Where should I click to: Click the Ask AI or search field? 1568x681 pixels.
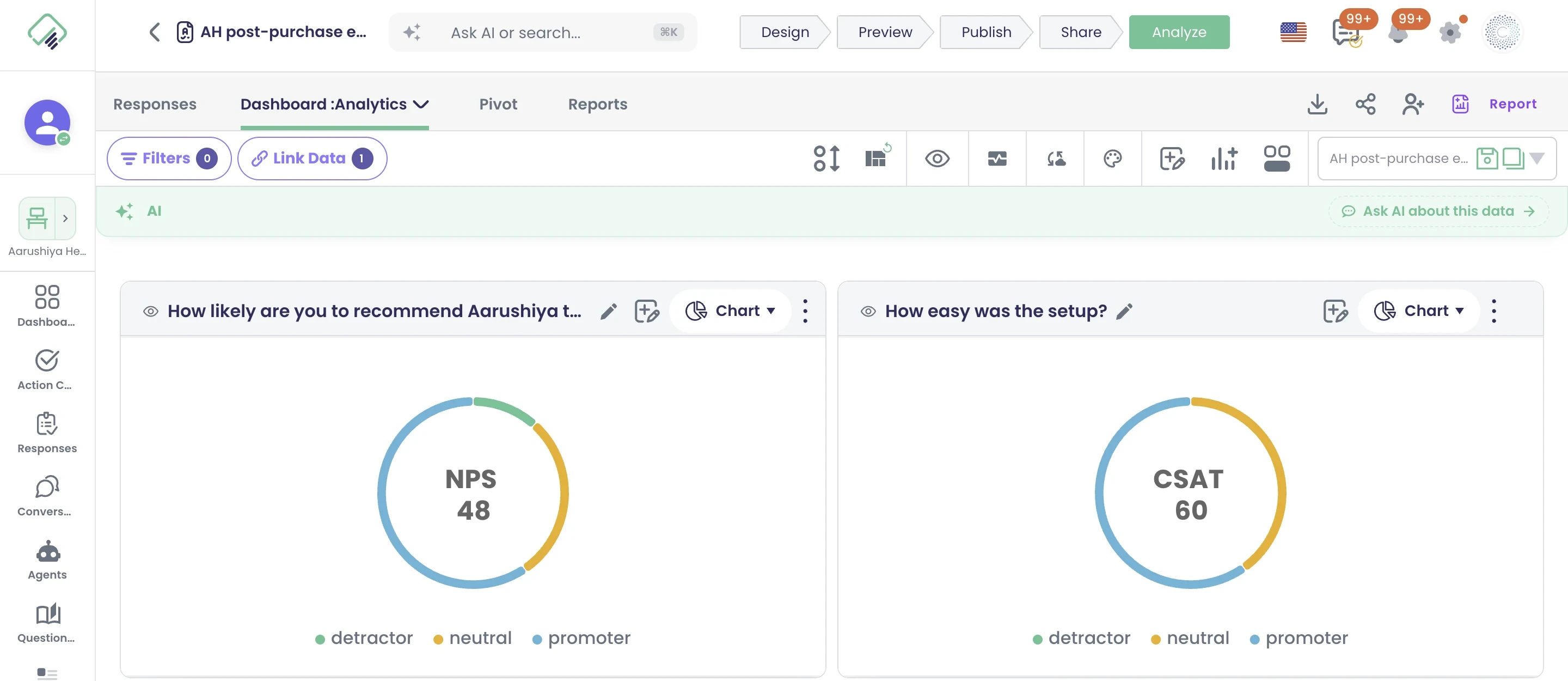[x=542, y=32]
